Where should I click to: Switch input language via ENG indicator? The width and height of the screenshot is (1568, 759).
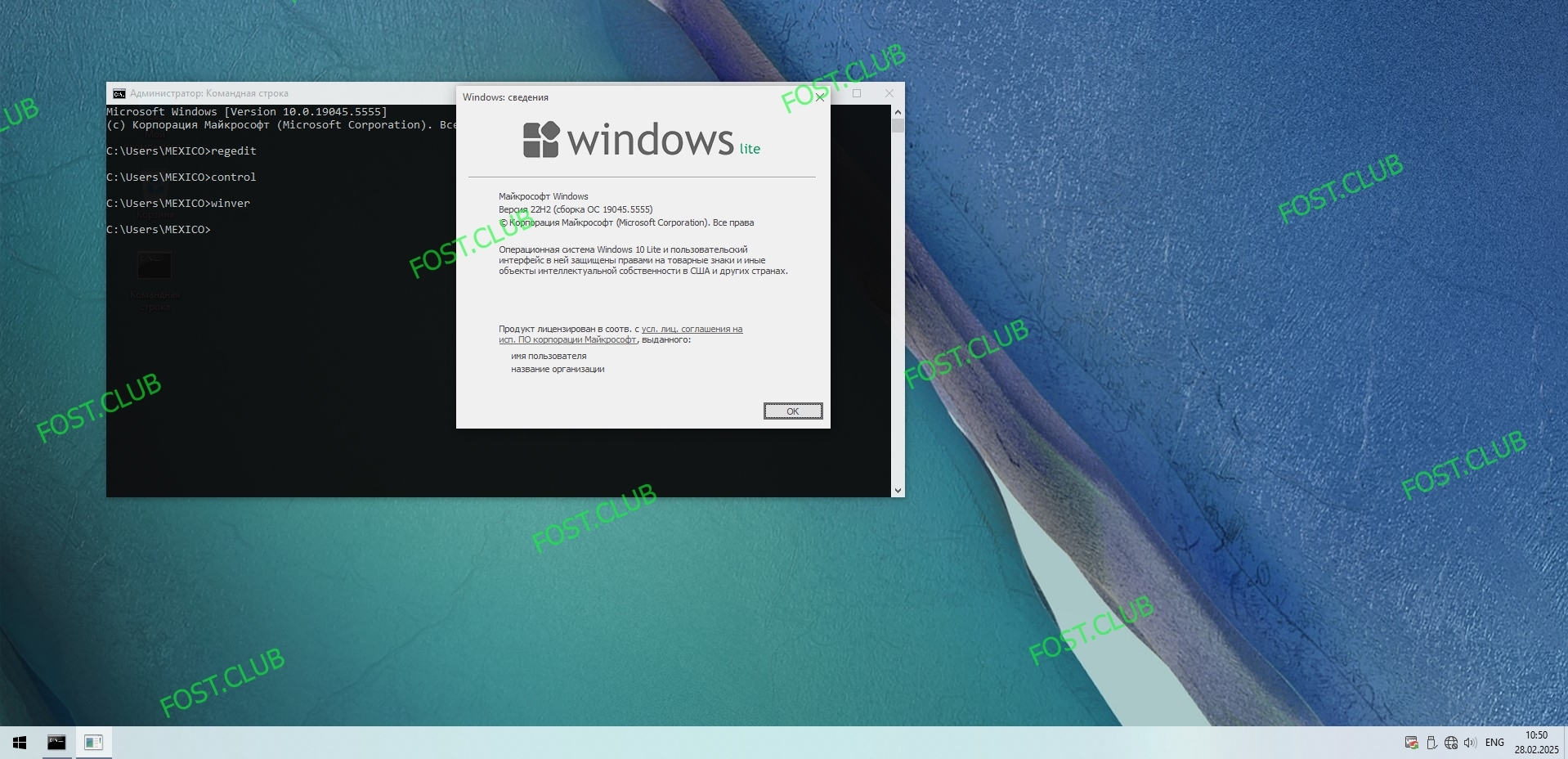tap(1494, 743)
